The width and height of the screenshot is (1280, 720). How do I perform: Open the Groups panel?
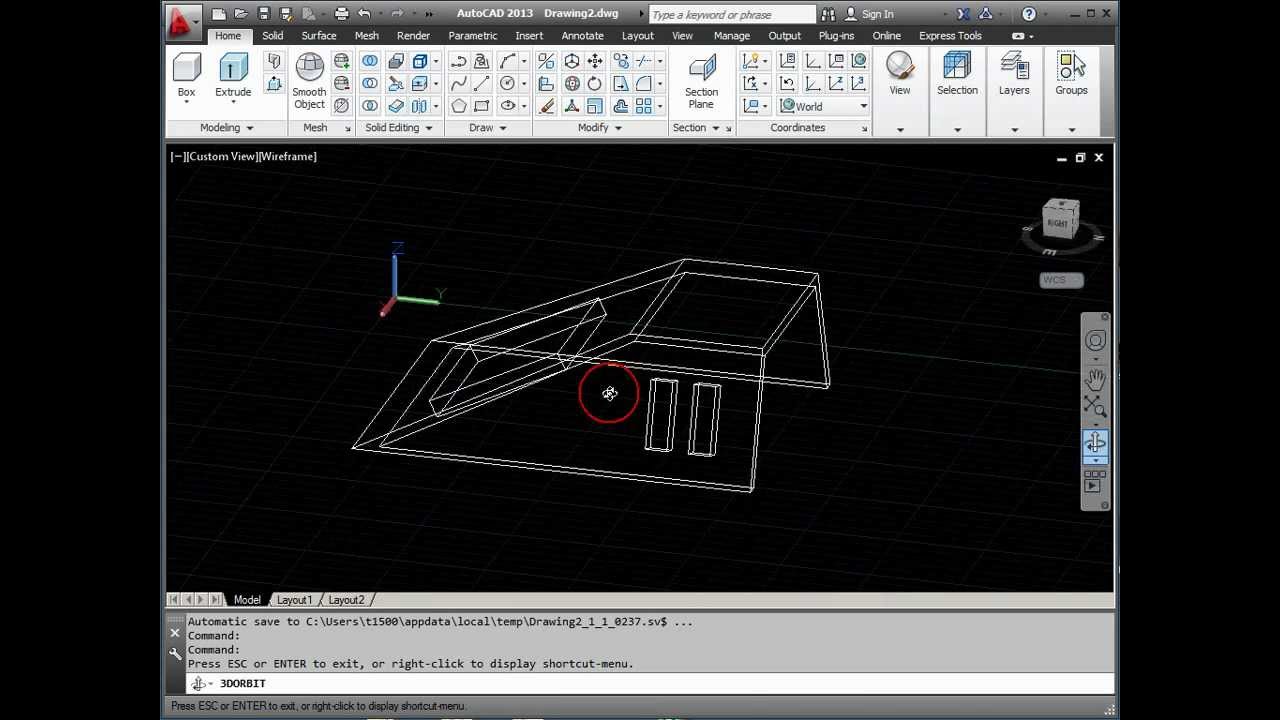pos(1071,75)
